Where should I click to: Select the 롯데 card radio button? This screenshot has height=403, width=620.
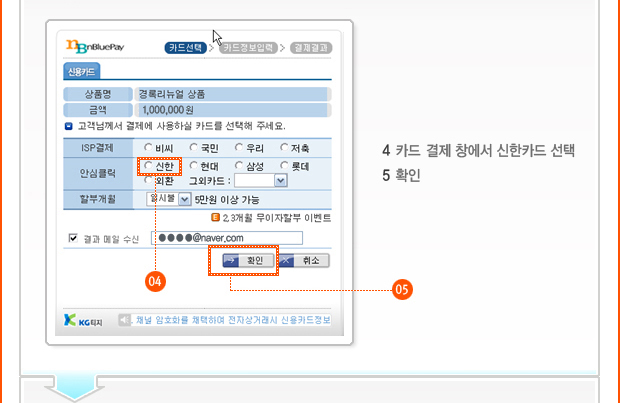click(284, 165)
